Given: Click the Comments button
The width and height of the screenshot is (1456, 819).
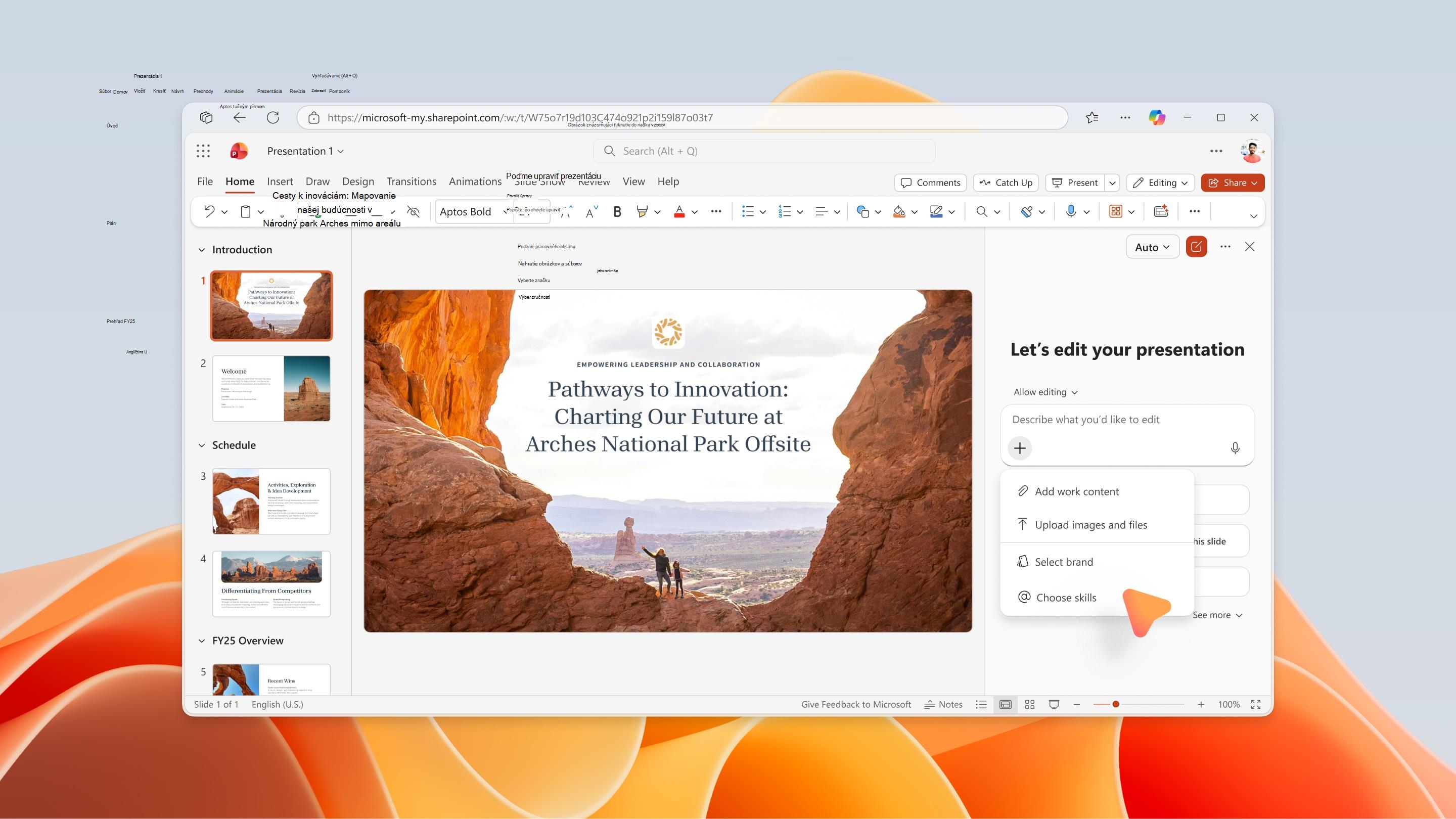Looking at the screenshot, I should [930, 183].
